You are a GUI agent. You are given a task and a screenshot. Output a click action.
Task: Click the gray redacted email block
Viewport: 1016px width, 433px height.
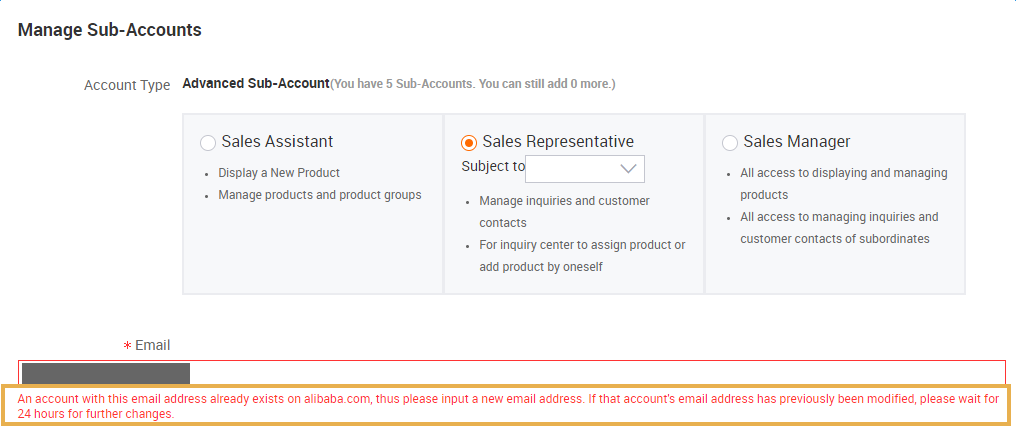pos(106,374)
